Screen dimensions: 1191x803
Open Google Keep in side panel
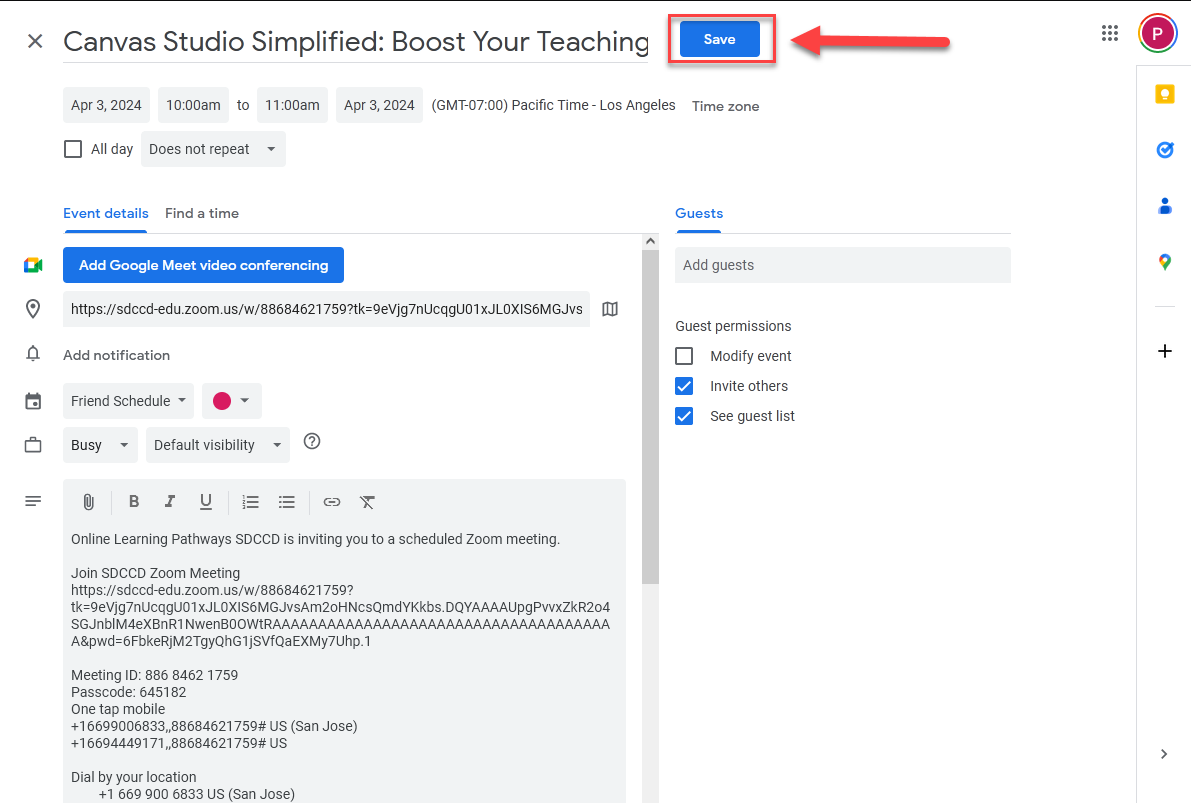click(1164, 94)
